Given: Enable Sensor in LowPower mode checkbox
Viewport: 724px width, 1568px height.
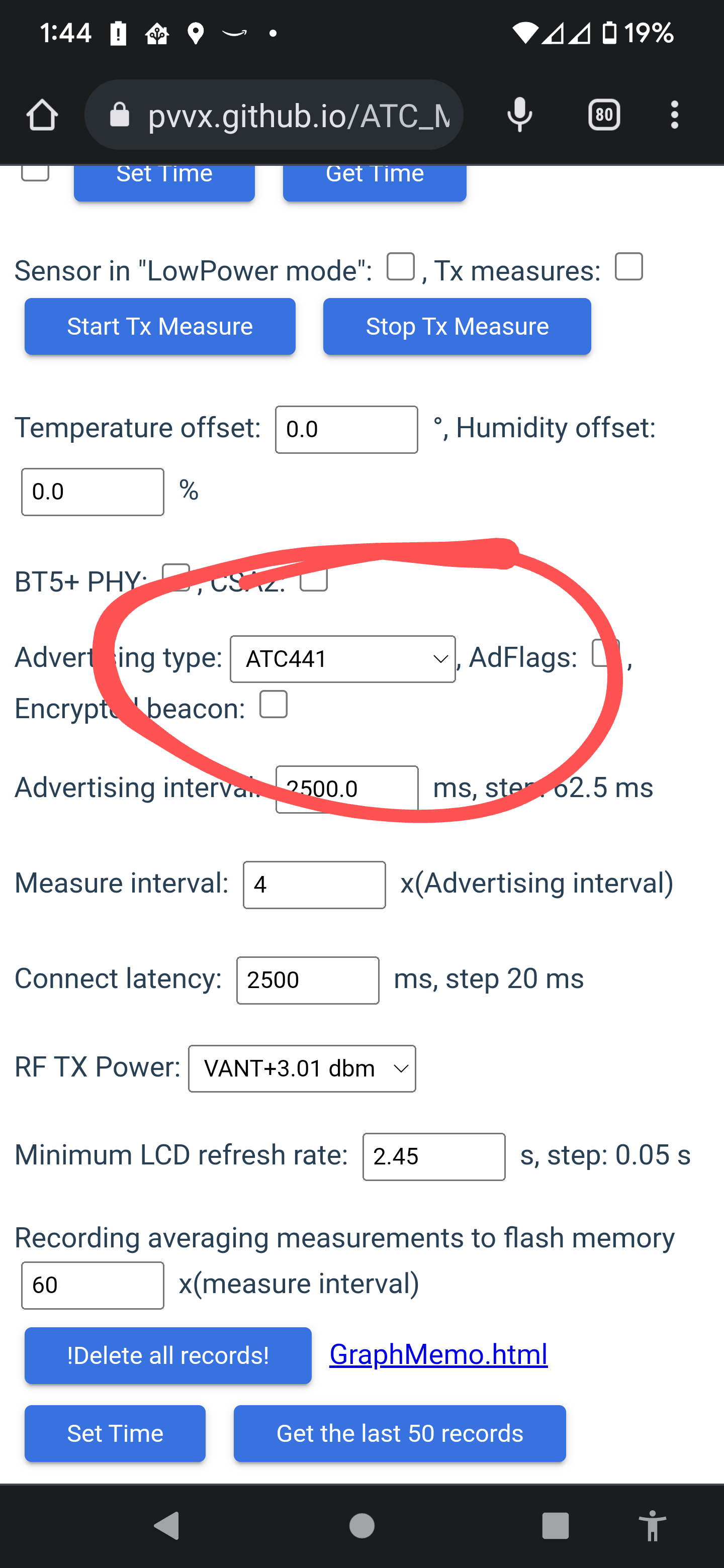Looking at the screenshot, I should pos(401,266).
